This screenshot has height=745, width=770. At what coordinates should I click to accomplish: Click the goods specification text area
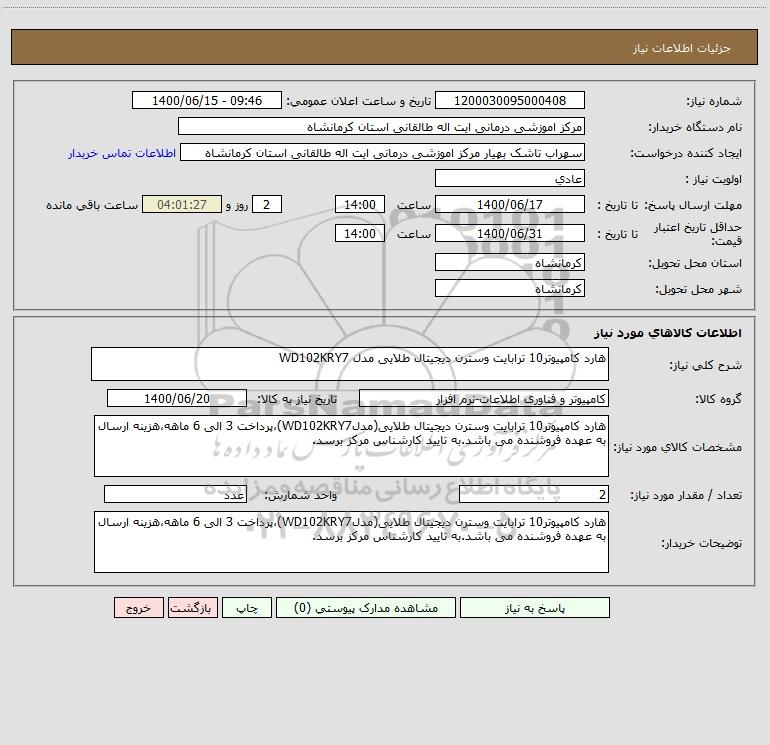click(x=351, y=446)
